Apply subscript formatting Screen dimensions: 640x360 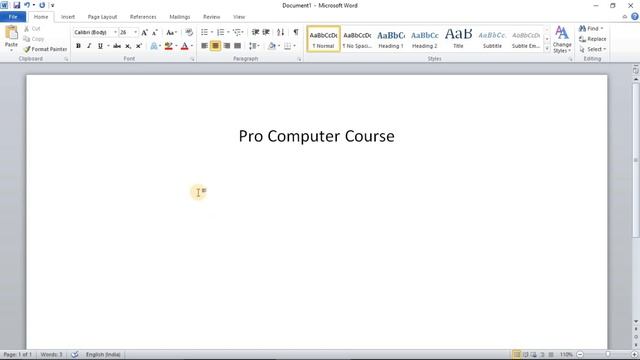128,46
